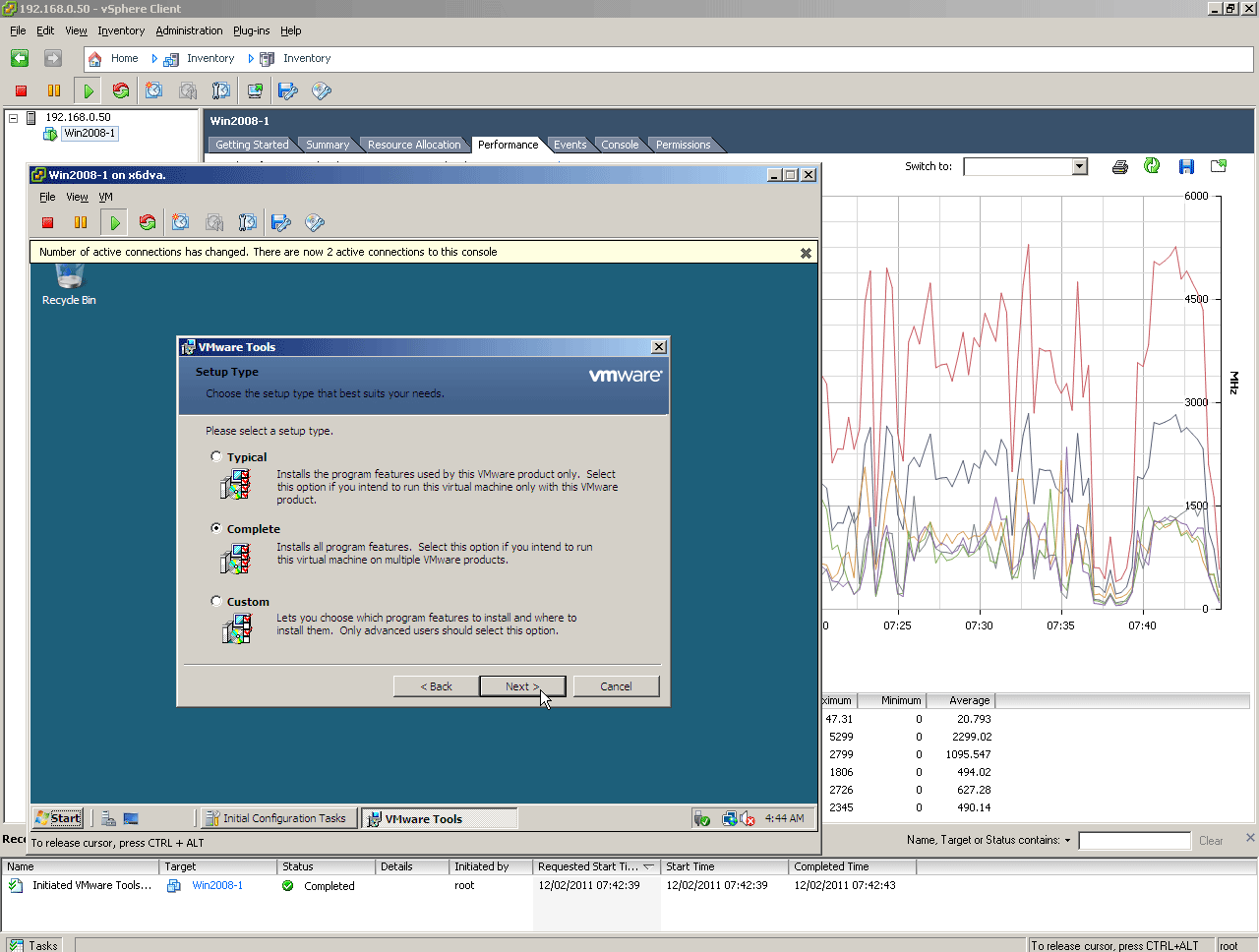The width and height of the screenshot is (1259, 952).
Task: Click the task filter text field
Action: (x=1134, y=841)
